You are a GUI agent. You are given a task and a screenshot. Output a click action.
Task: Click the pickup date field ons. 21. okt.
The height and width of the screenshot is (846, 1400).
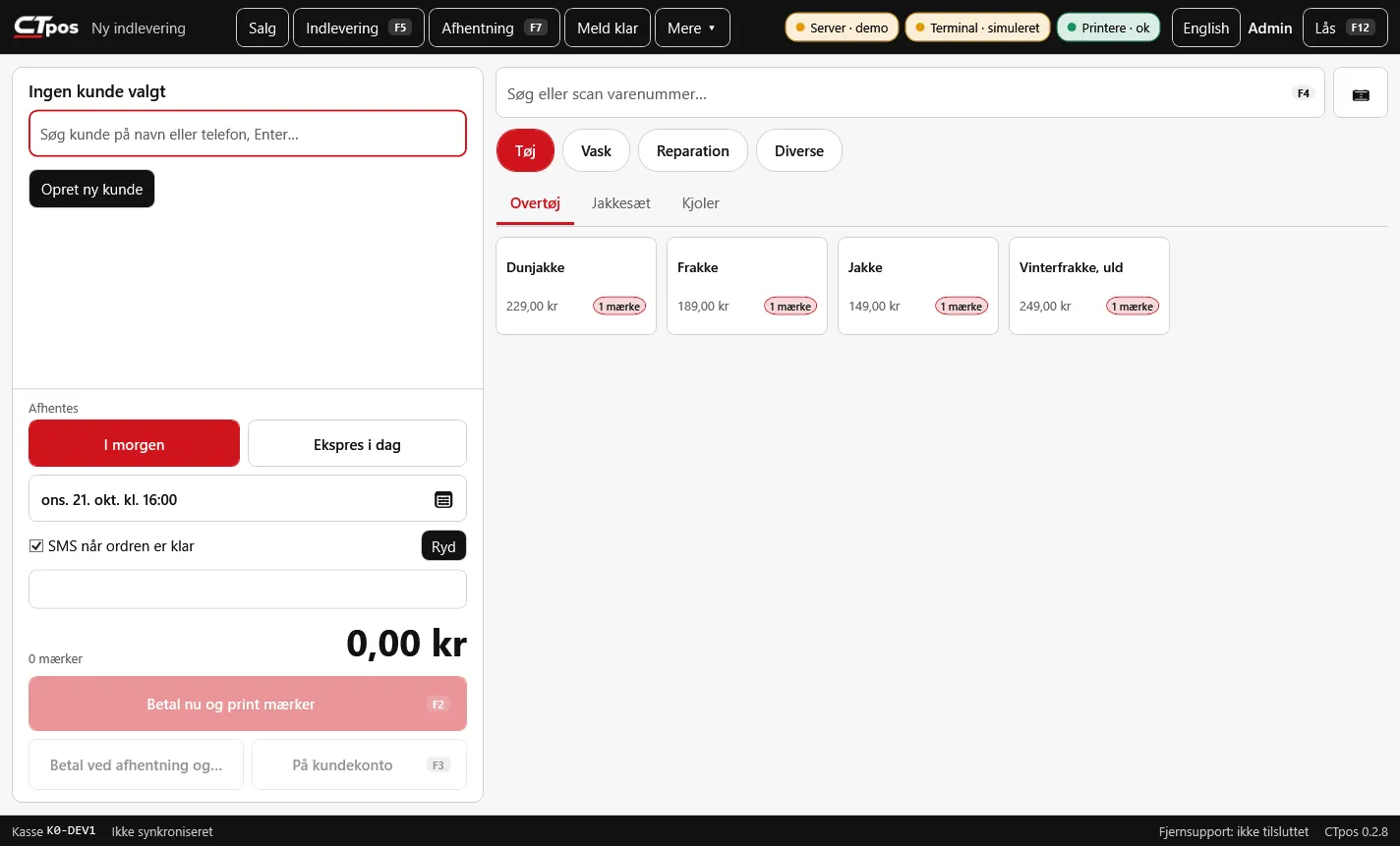tap(248, 499)
